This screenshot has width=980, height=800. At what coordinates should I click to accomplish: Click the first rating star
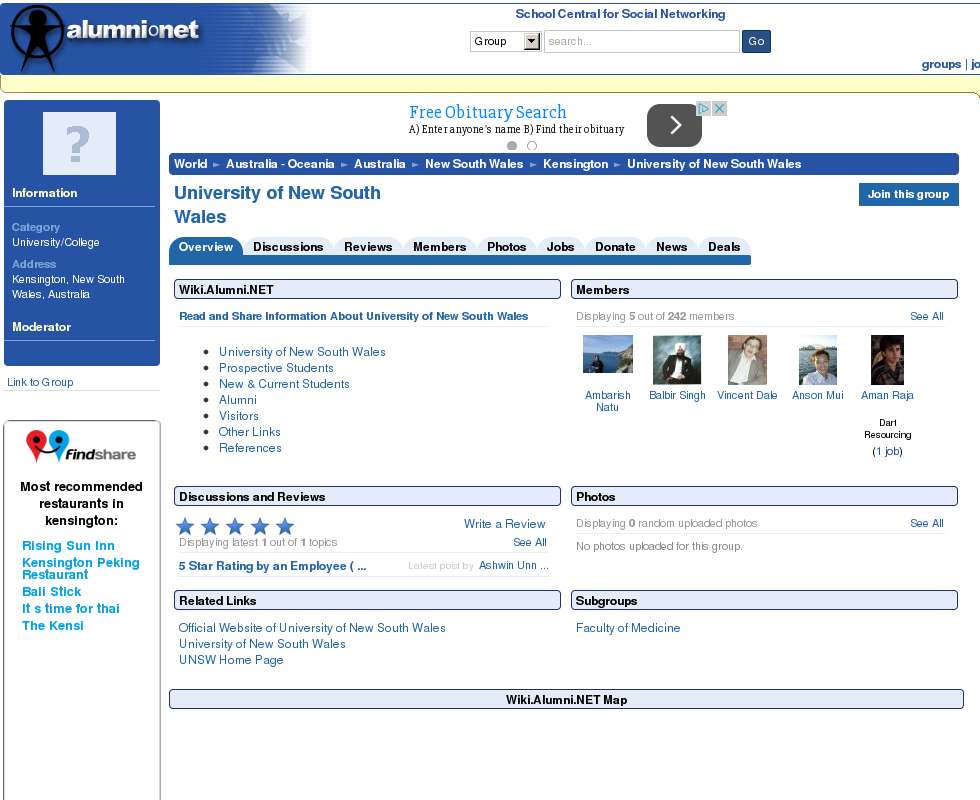pyautogui.click(x=185, y=526)
